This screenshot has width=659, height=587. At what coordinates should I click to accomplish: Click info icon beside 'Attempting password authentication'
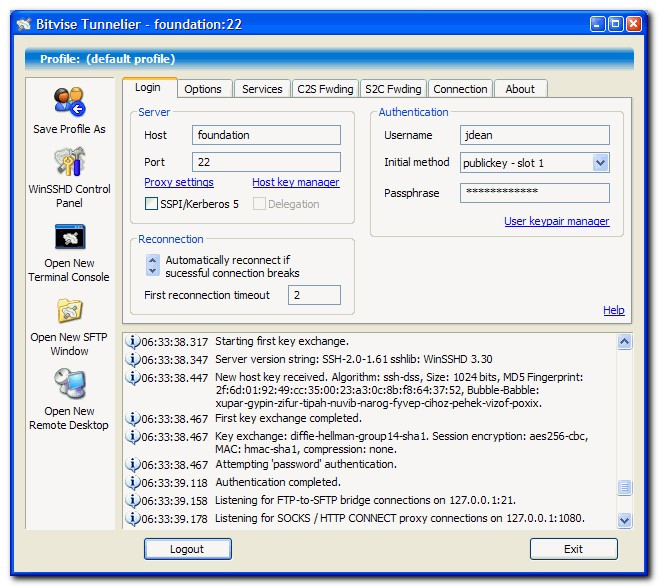[x=133, y=465]
